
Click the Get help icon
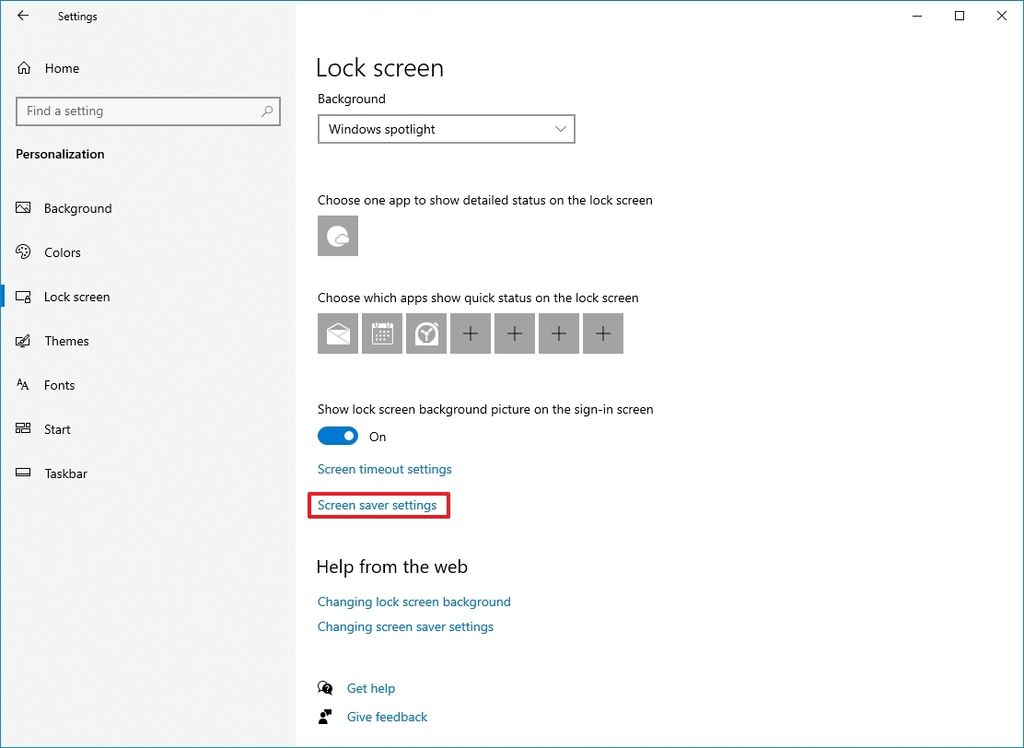click(x=324, y=688)
